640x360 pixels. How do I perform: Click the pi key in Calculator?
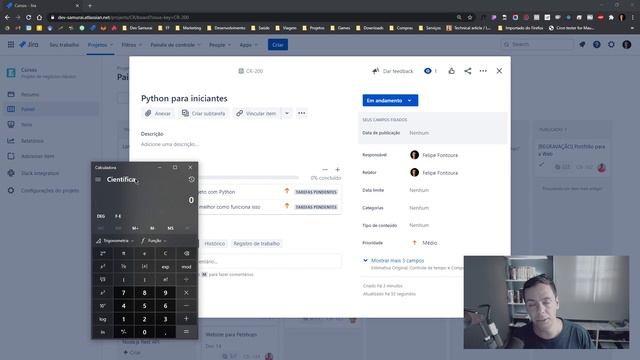(124, 253)
